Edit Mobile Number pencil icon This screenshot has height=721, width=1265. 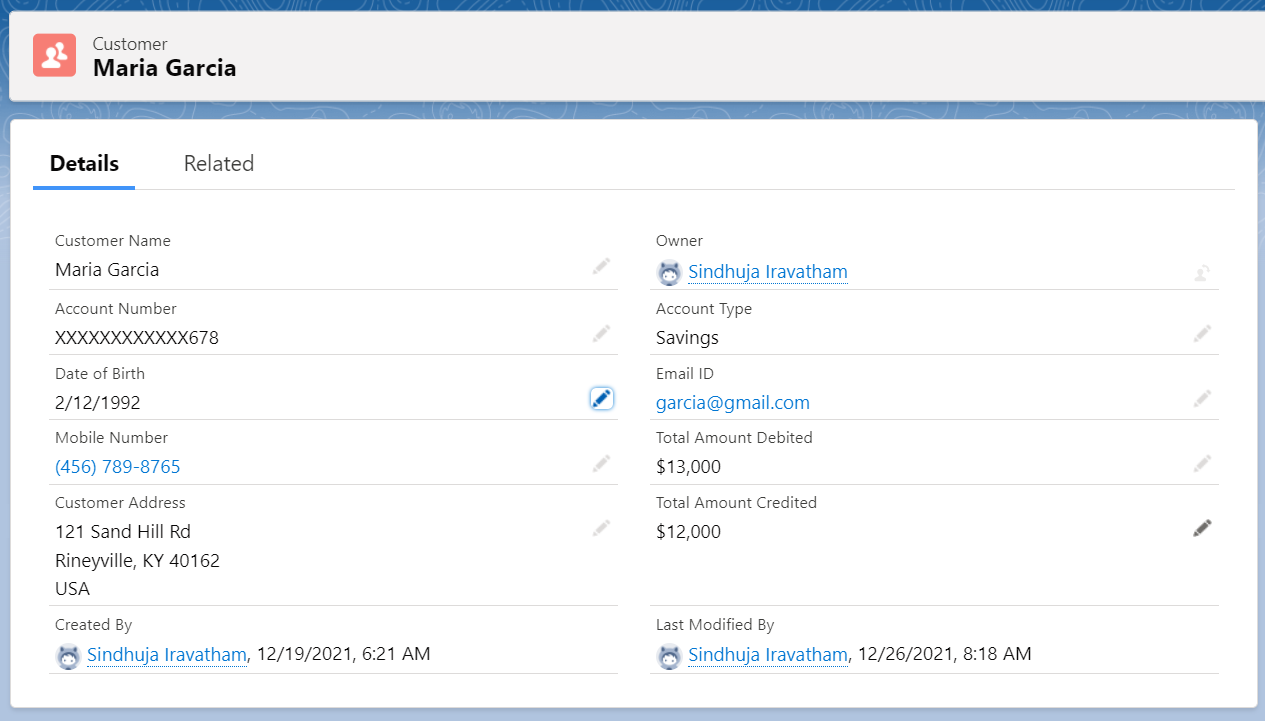click(x=601, y=463)
